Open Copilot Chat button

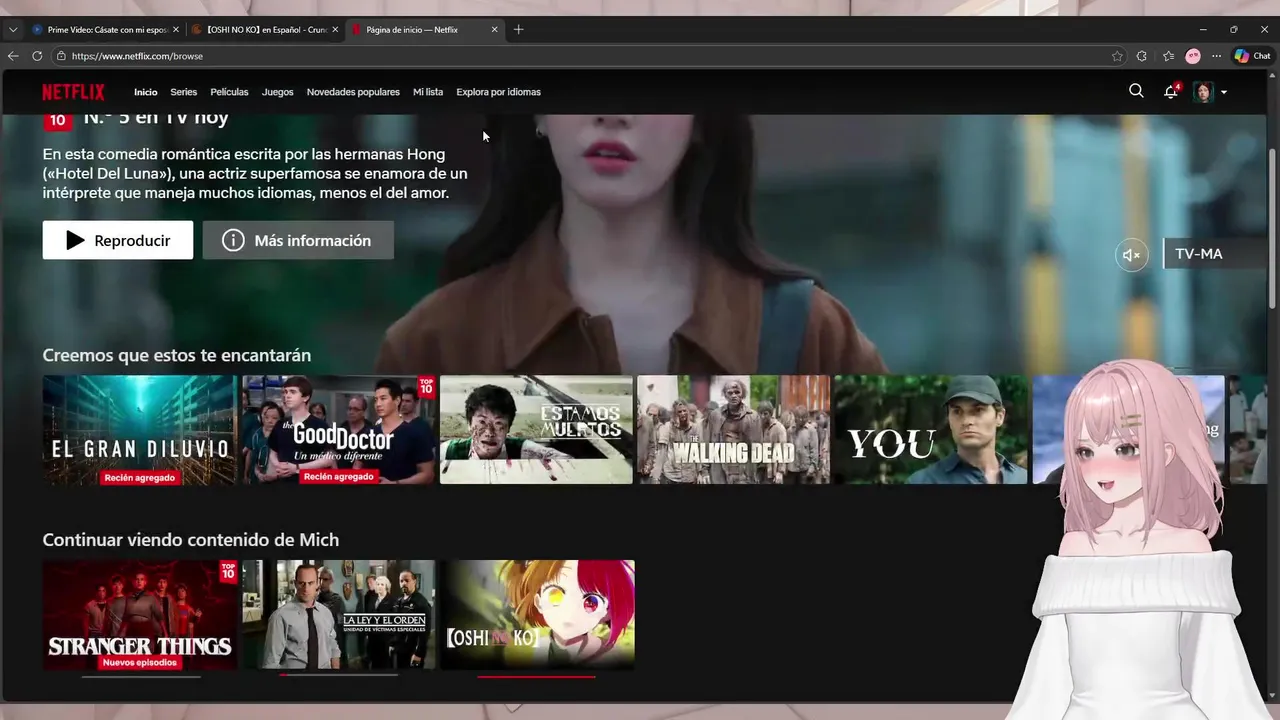[x=1252, y=56]
